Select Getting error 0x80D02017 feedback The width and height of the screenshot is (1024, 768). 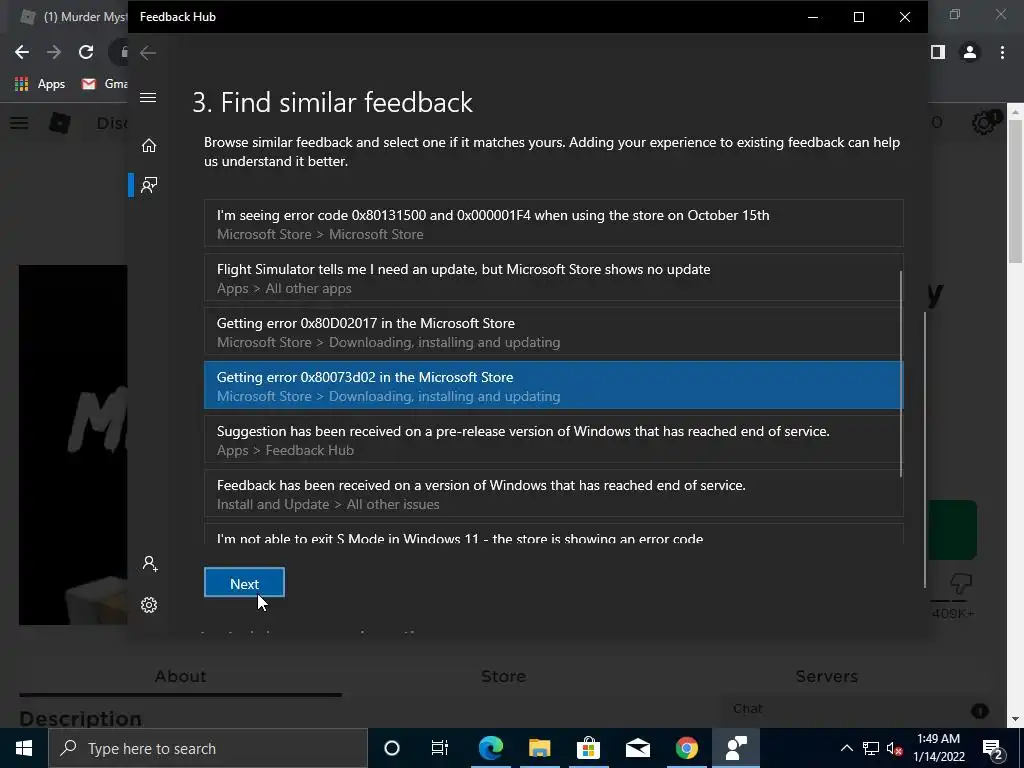554,332
